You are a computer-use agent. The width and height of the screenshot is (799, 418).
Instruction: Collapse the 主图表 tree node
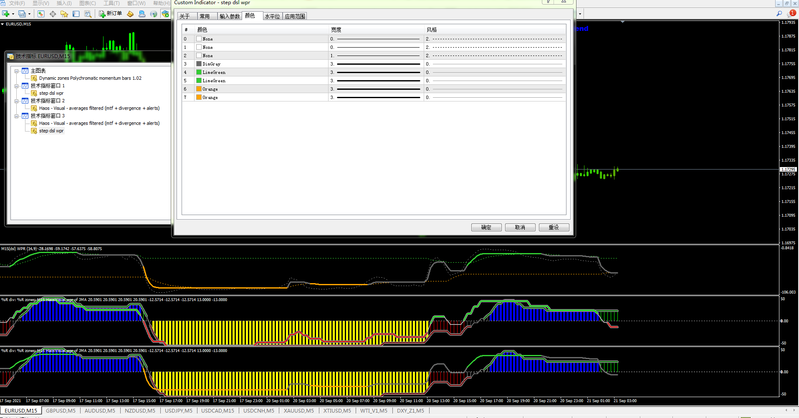click(17, 71)
